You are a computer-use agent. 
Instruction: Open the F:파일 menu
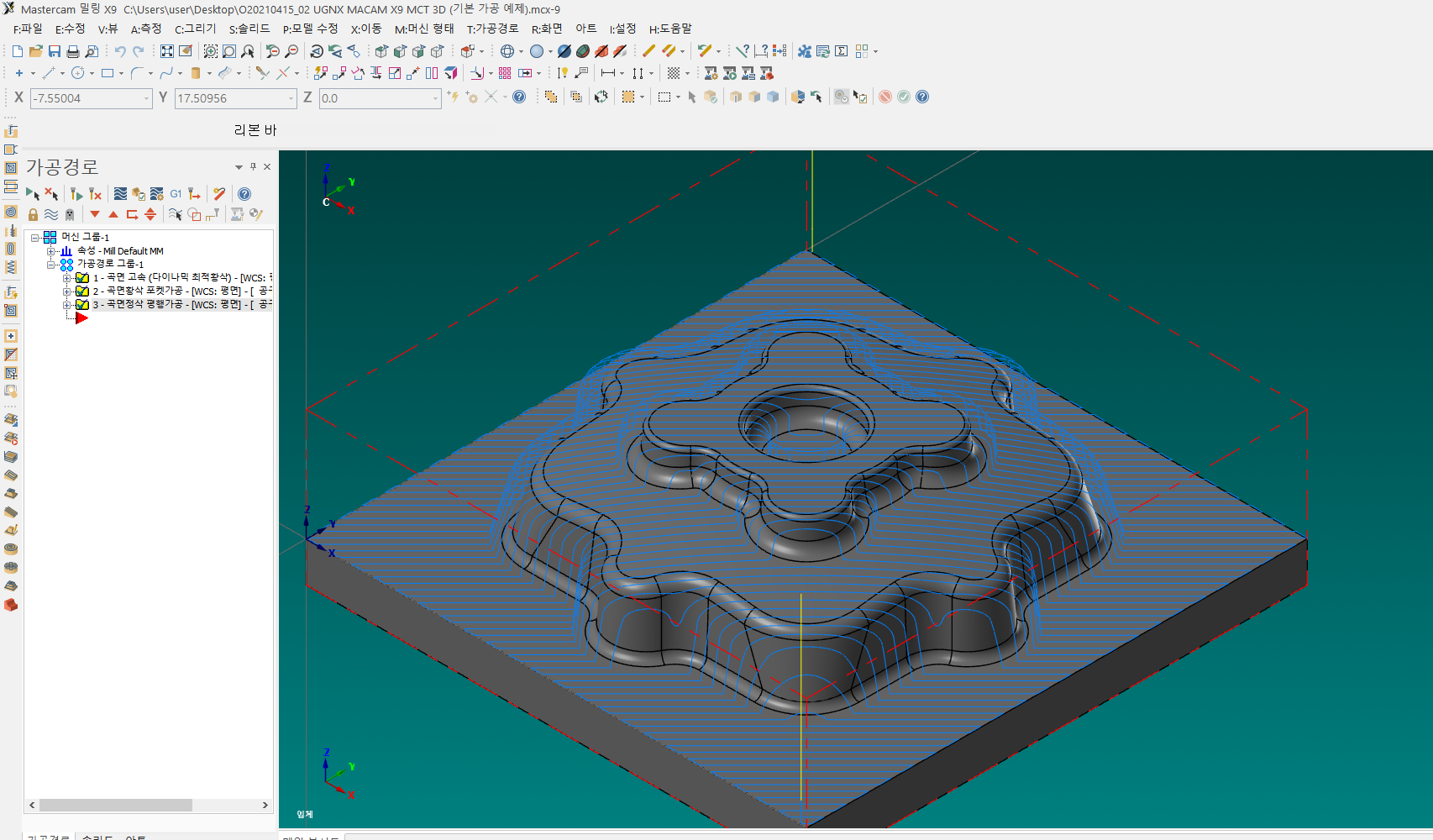28,29
